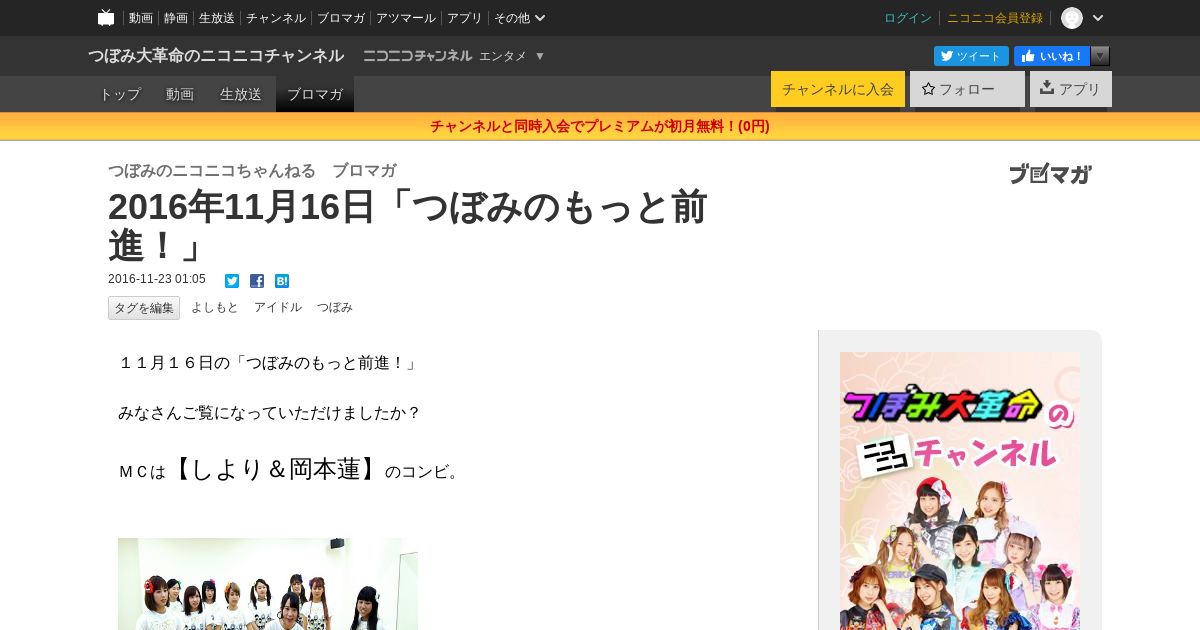This screenshot has height=630, width=1200.
Task: Open the 静画 top navigation link
Action: (176, 18)
